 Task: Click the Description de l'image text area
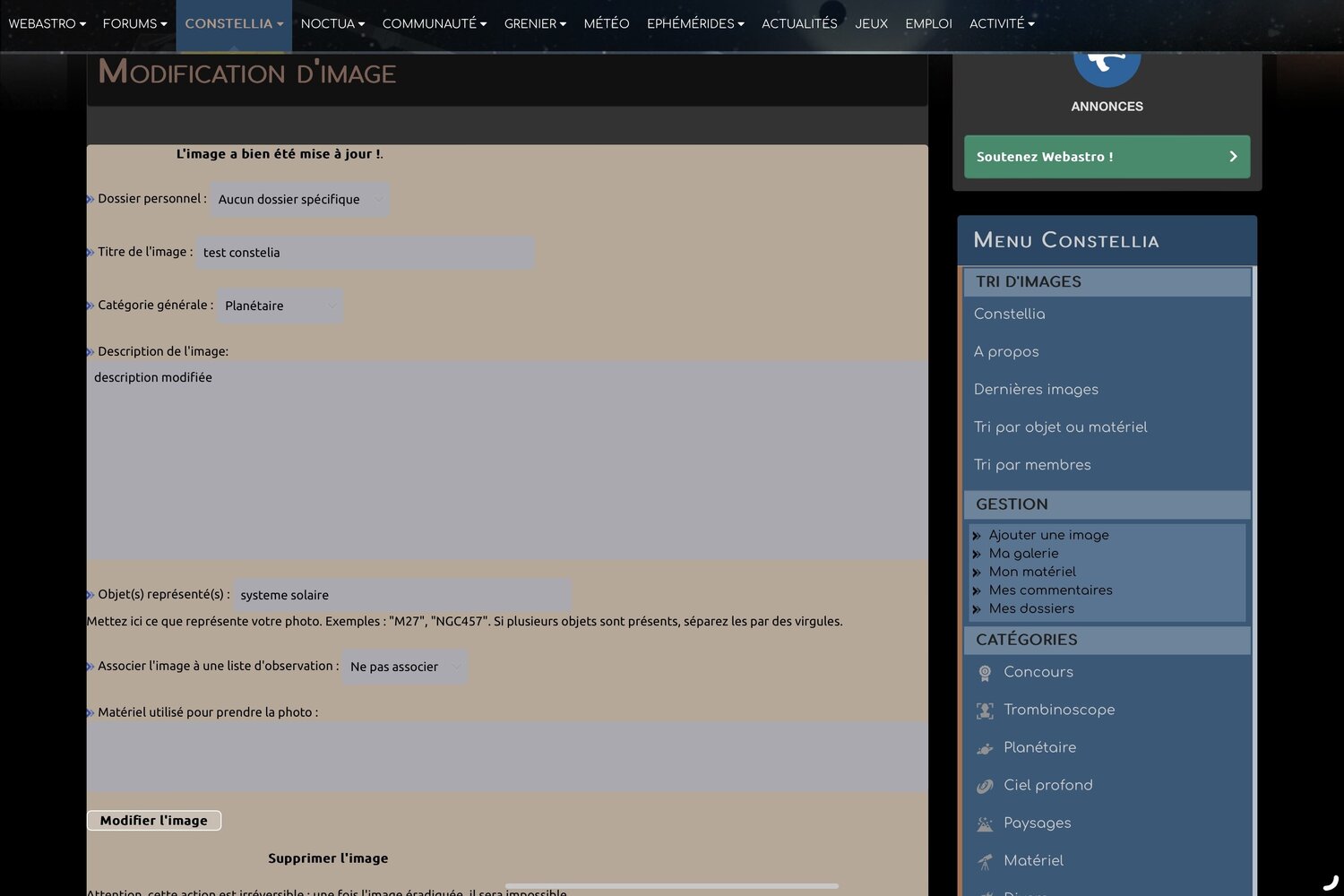[x=507, y=461]
